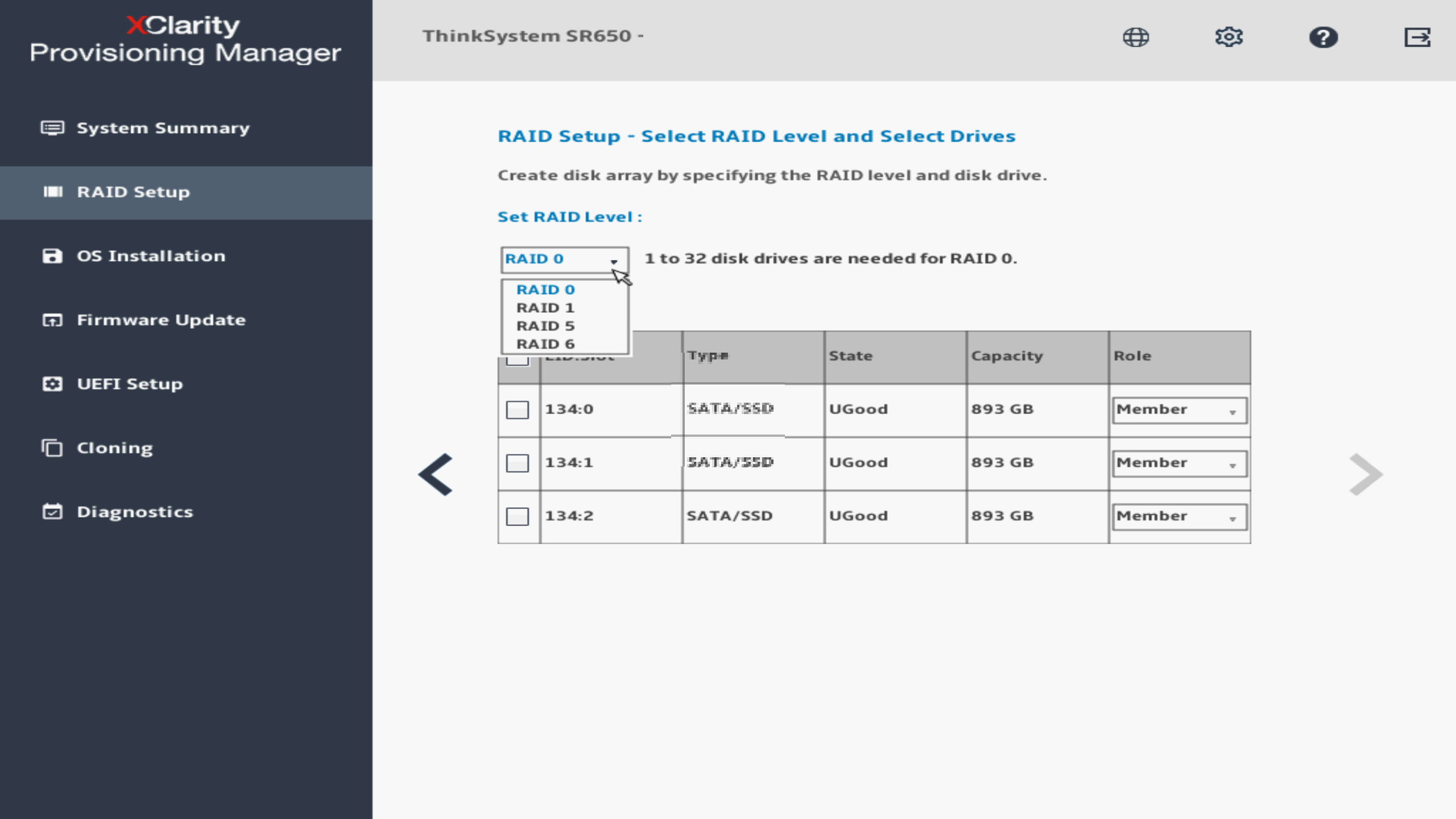
Task: Open the settings gear icon
Action: [x=1229, y=38]
